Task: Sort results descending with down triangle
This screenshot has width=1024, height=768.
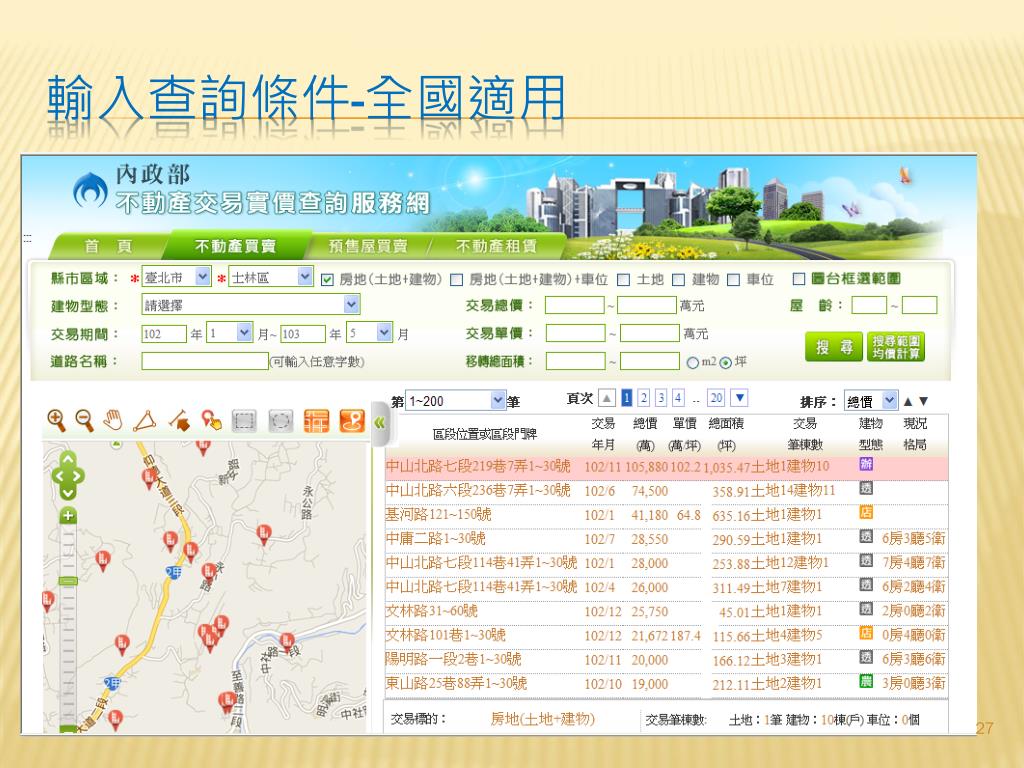Action: point(923,401)
